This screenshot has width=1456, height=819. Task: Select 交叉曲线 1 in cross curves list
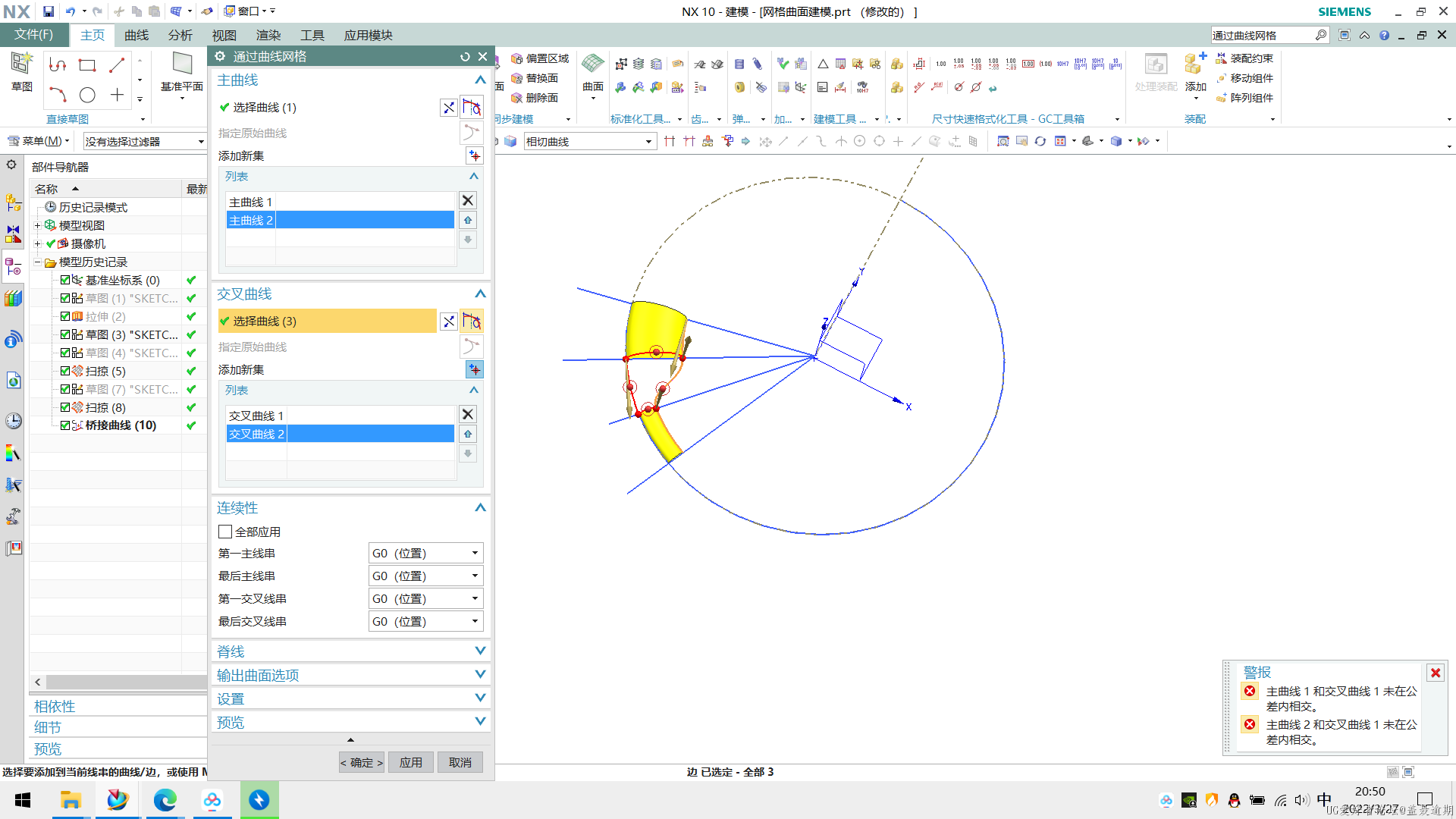point(340,416)
